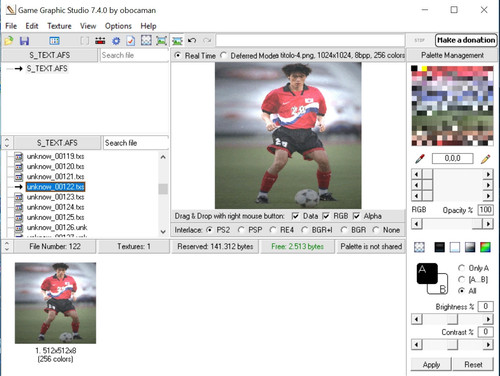Open the Options menu
Image resolution: width=500 pixels, height=376 pixels.
pos(118,26)
